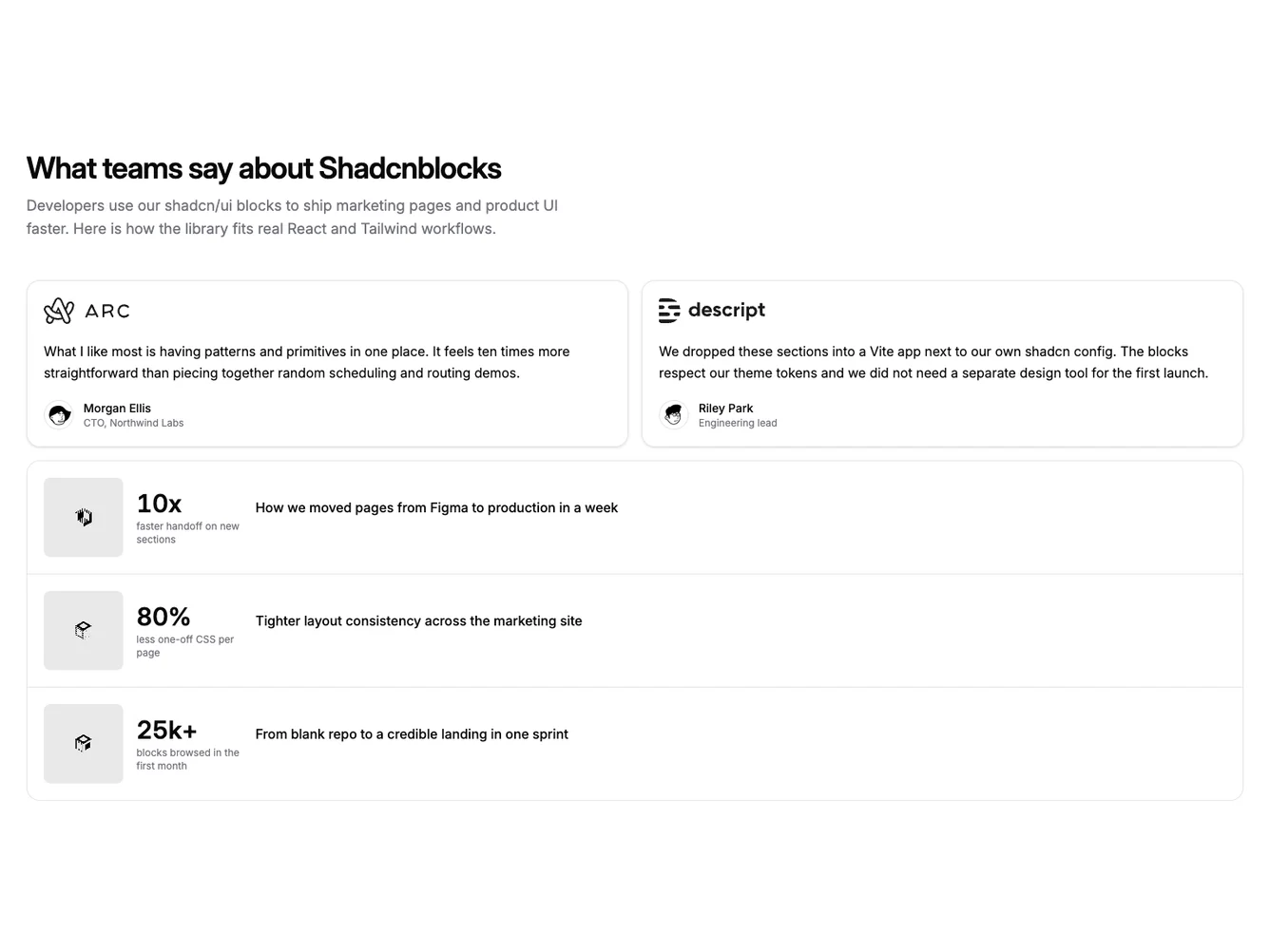
Task: Click the 80% statistic value
Action: (x=163, y=617)
